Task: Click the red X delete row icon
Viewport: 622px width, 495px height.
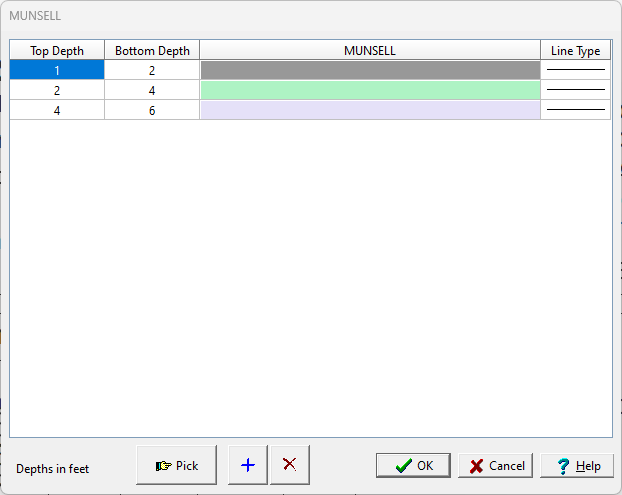Action: tap(290, 465)
